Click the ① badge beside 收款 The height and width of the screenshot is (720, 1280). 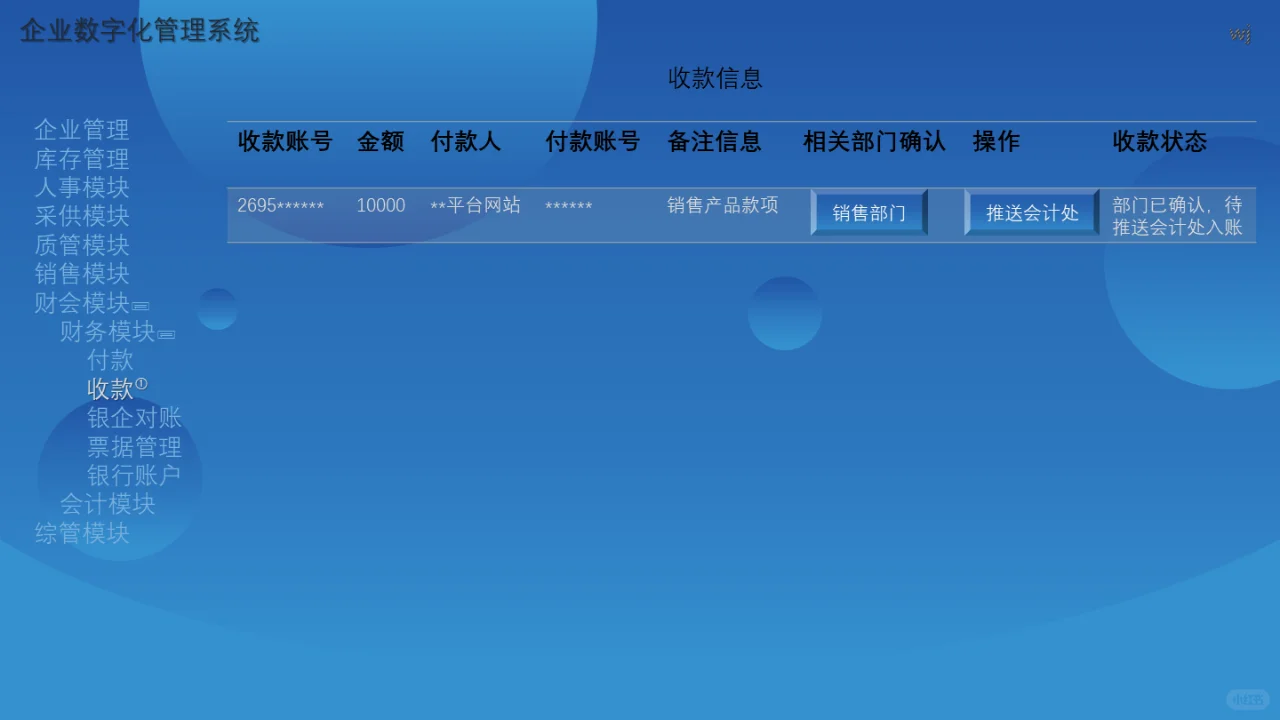[x=141, y=384]
